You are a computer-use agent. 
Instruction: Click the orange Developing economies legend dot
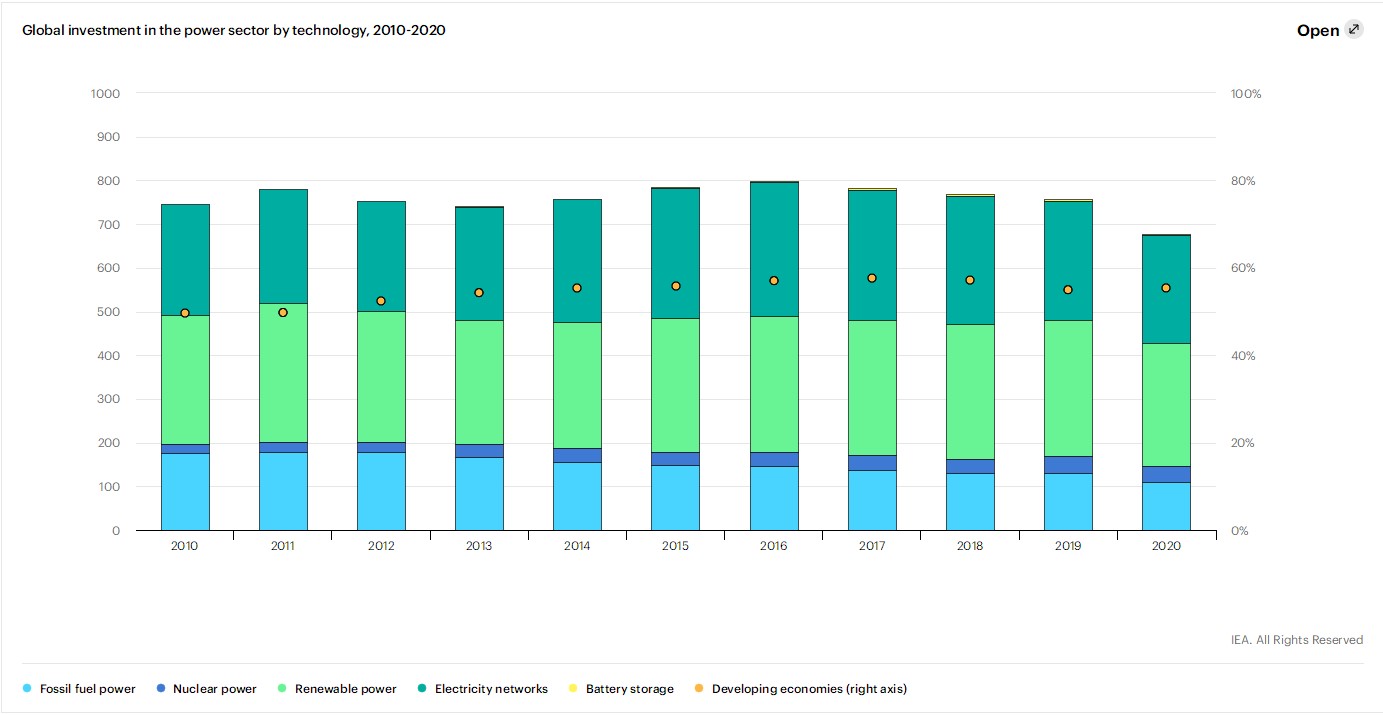699,689
